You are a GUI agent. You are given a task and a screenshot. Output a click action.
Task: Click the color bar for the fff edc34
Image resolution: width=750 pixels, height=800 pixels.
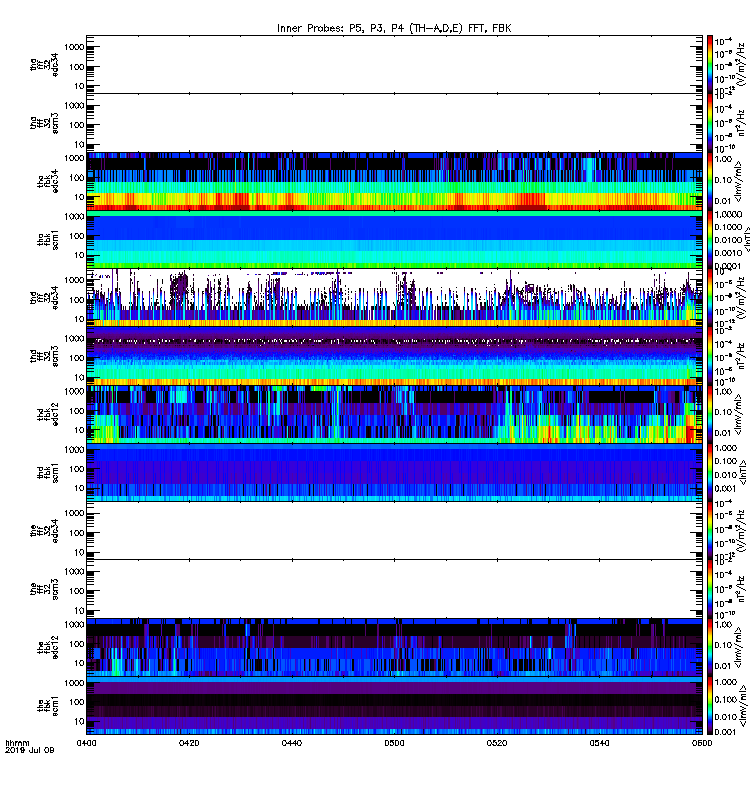pyautogui.click(x=710, y=531)
